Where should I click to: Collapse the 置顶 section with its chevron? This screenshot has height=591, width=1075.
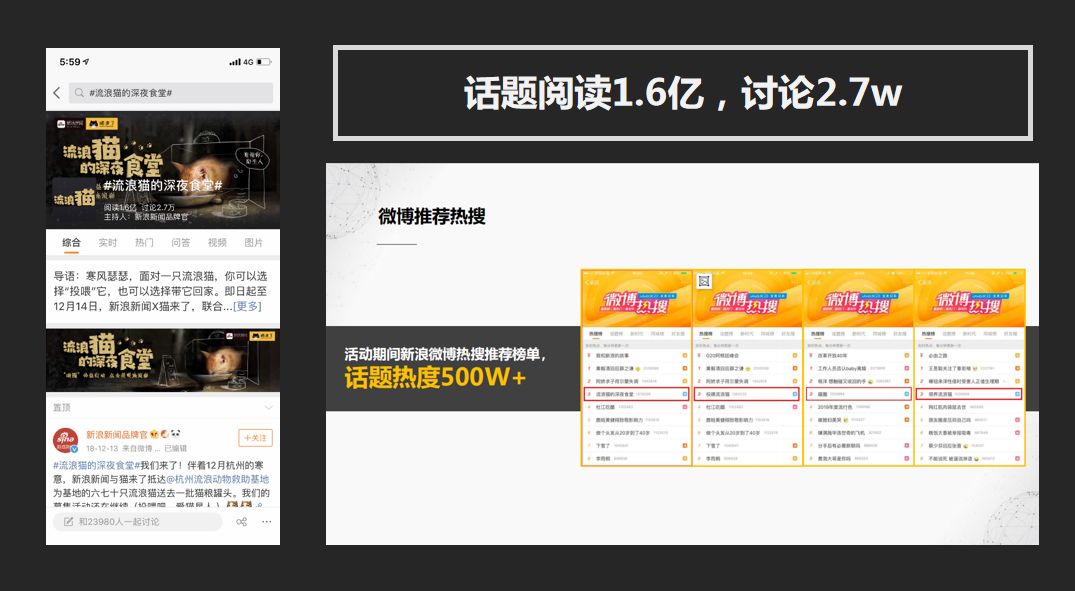pos(268,408)
